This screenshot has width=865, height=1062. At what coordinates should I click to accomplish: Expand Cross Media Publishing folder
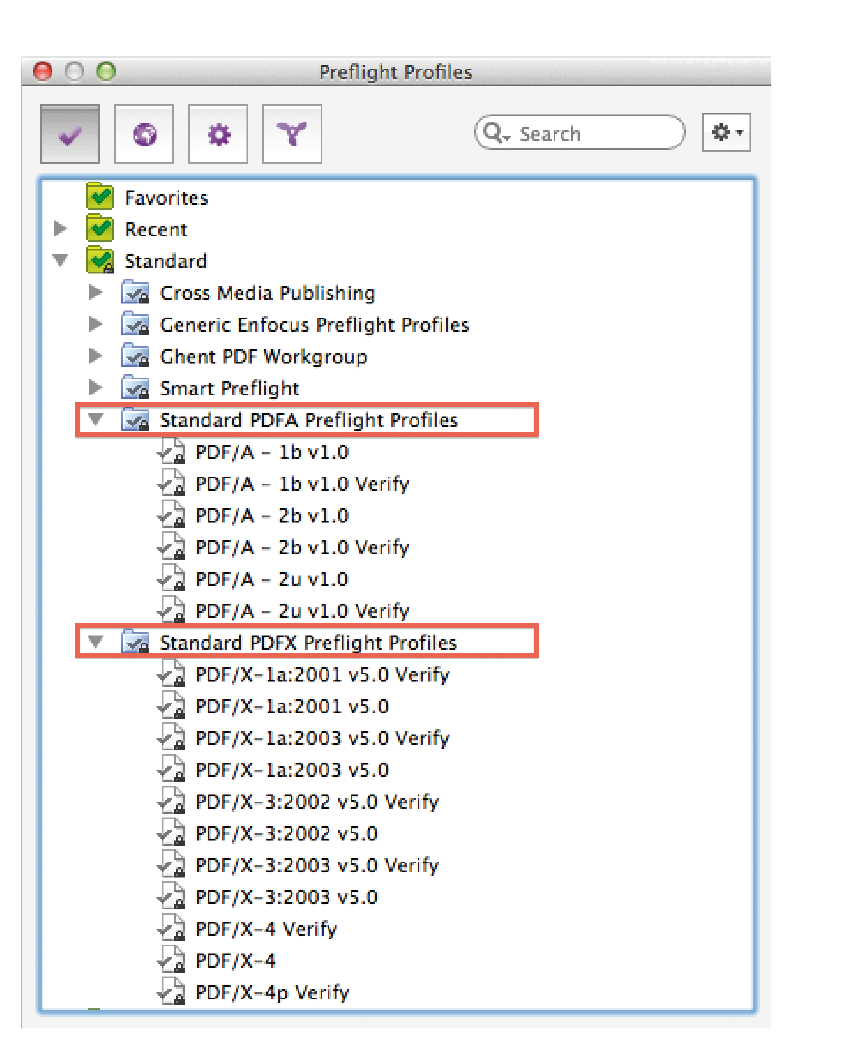(96, 292)
